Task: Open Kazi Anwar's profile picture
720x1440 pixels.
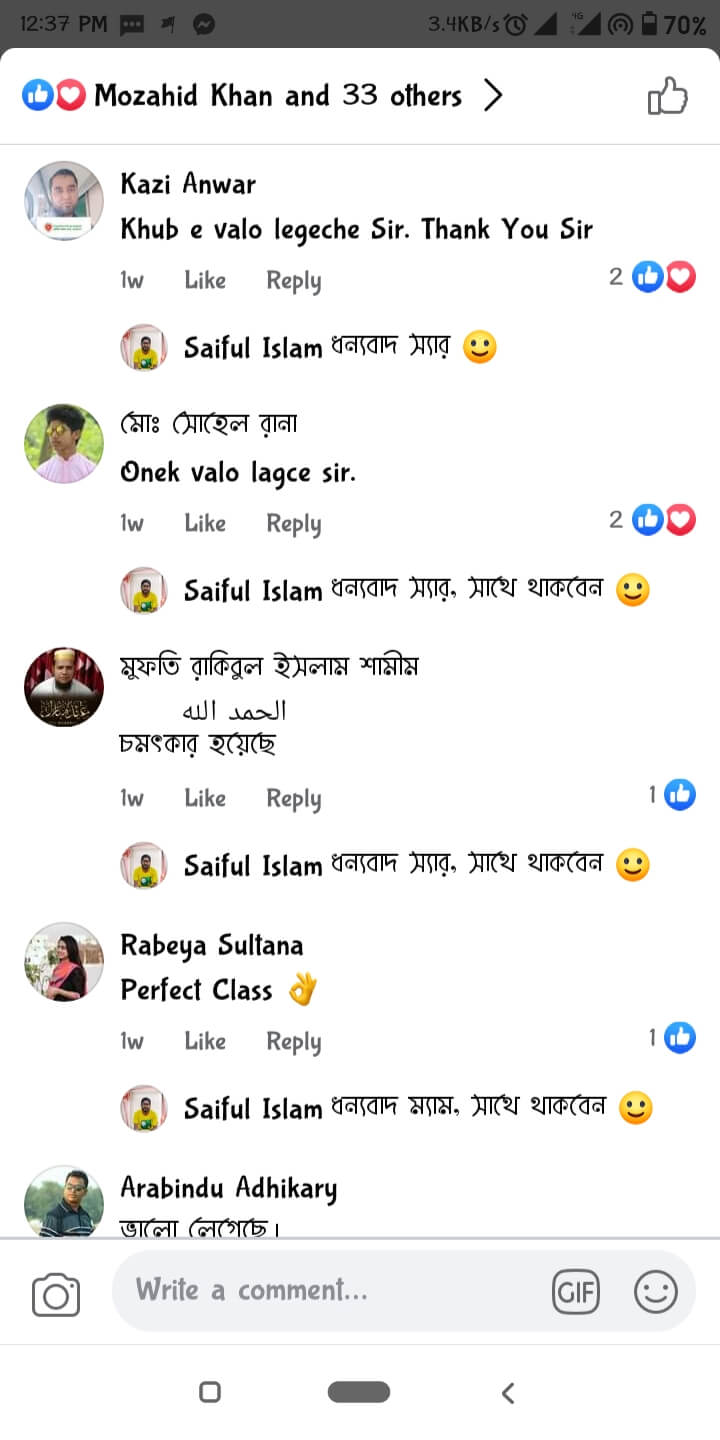Action: [64, 201]
